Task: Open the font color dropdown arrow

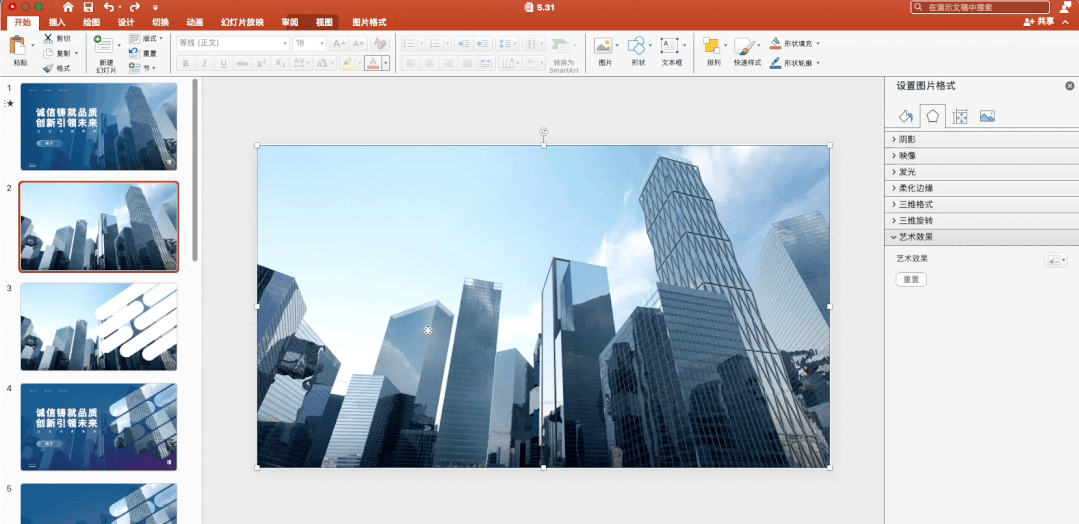Action: click(386, 63)
